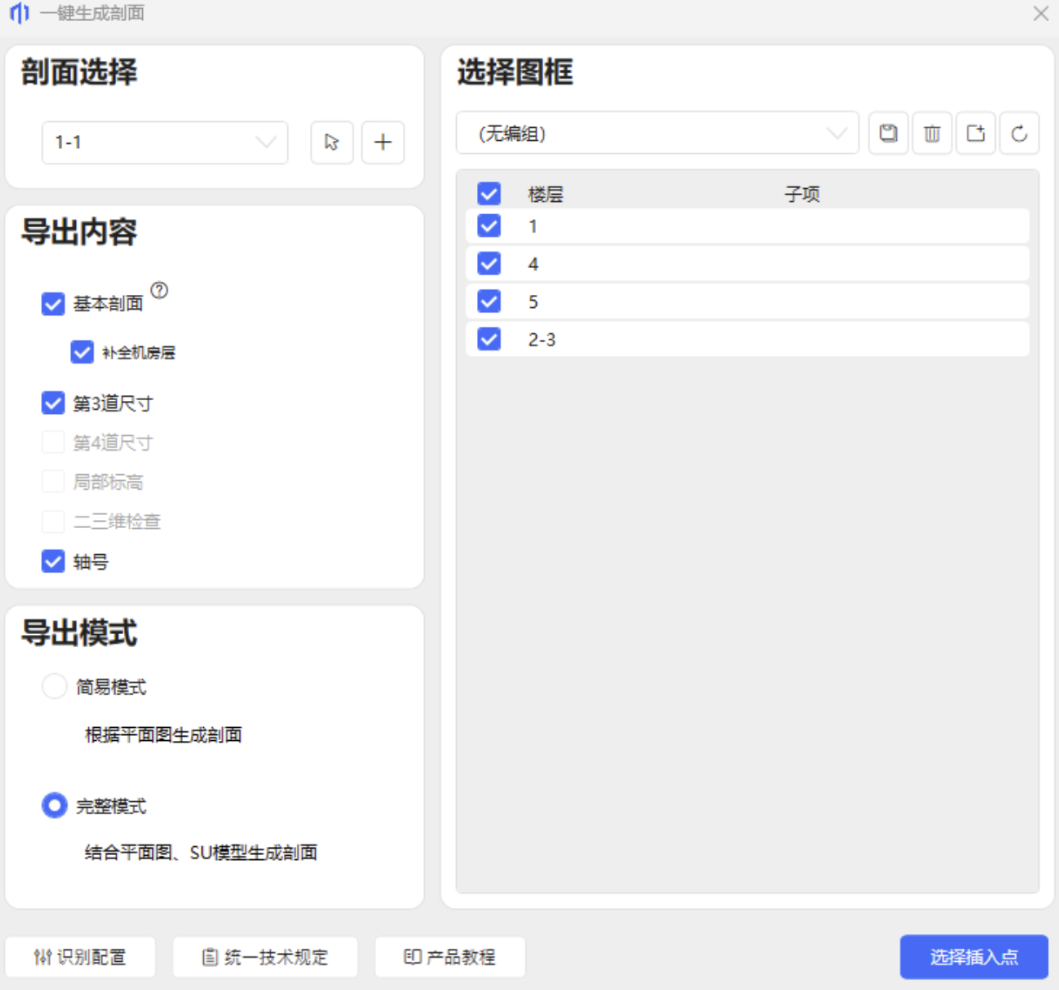Uncheck the 补全机房层 checkbox

click(x=82, y=352)
